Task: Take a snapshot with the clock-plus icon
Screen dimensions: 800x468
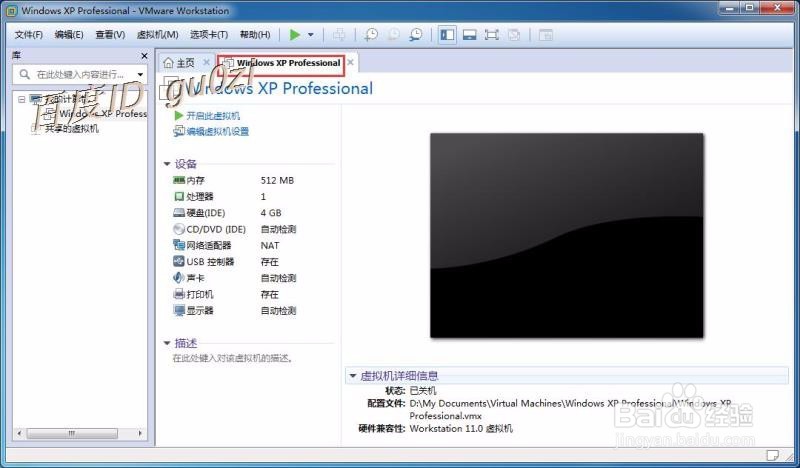Action: tap(371, 35)
